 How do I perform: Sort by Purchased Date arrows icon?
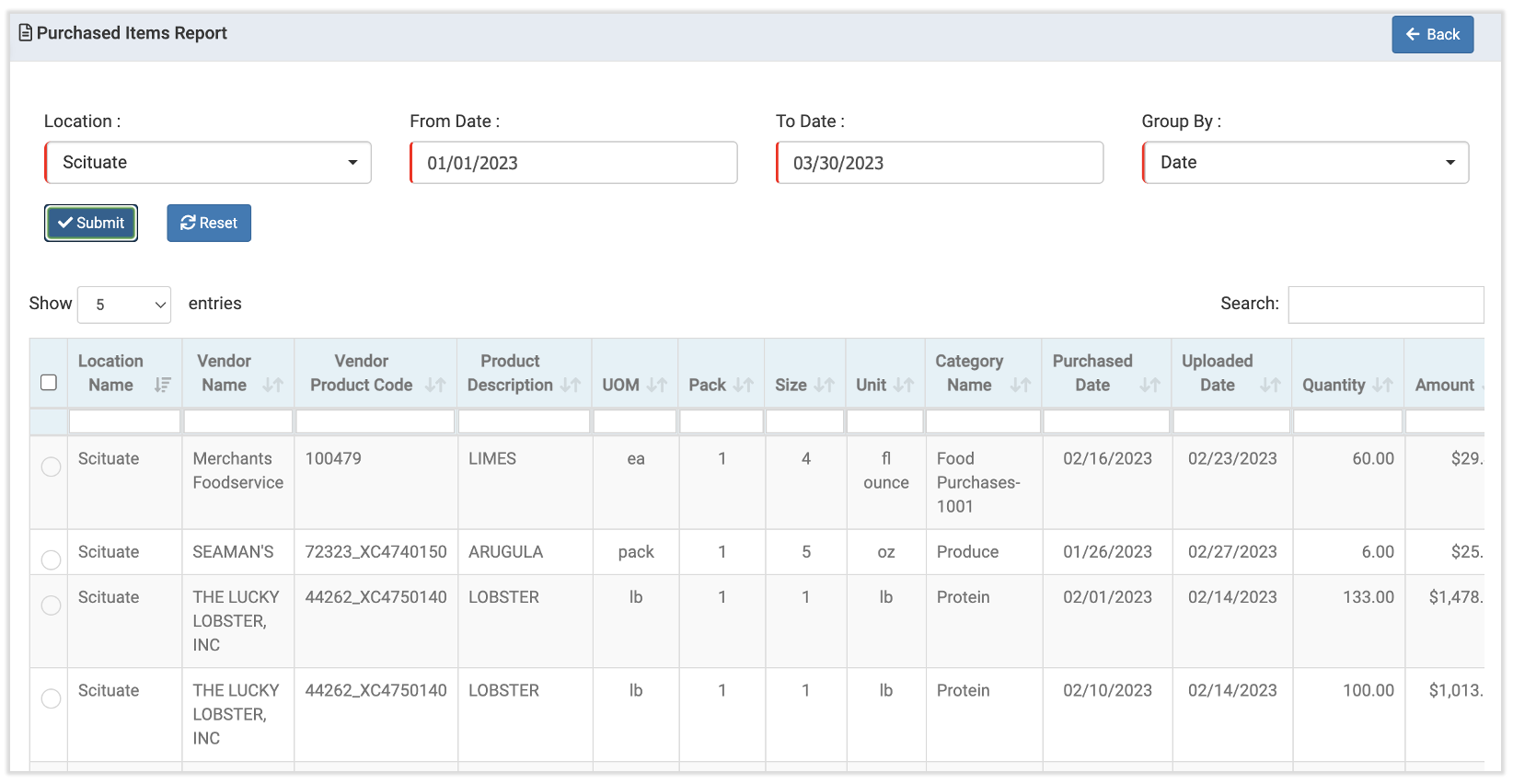(x=1149, y=386)
